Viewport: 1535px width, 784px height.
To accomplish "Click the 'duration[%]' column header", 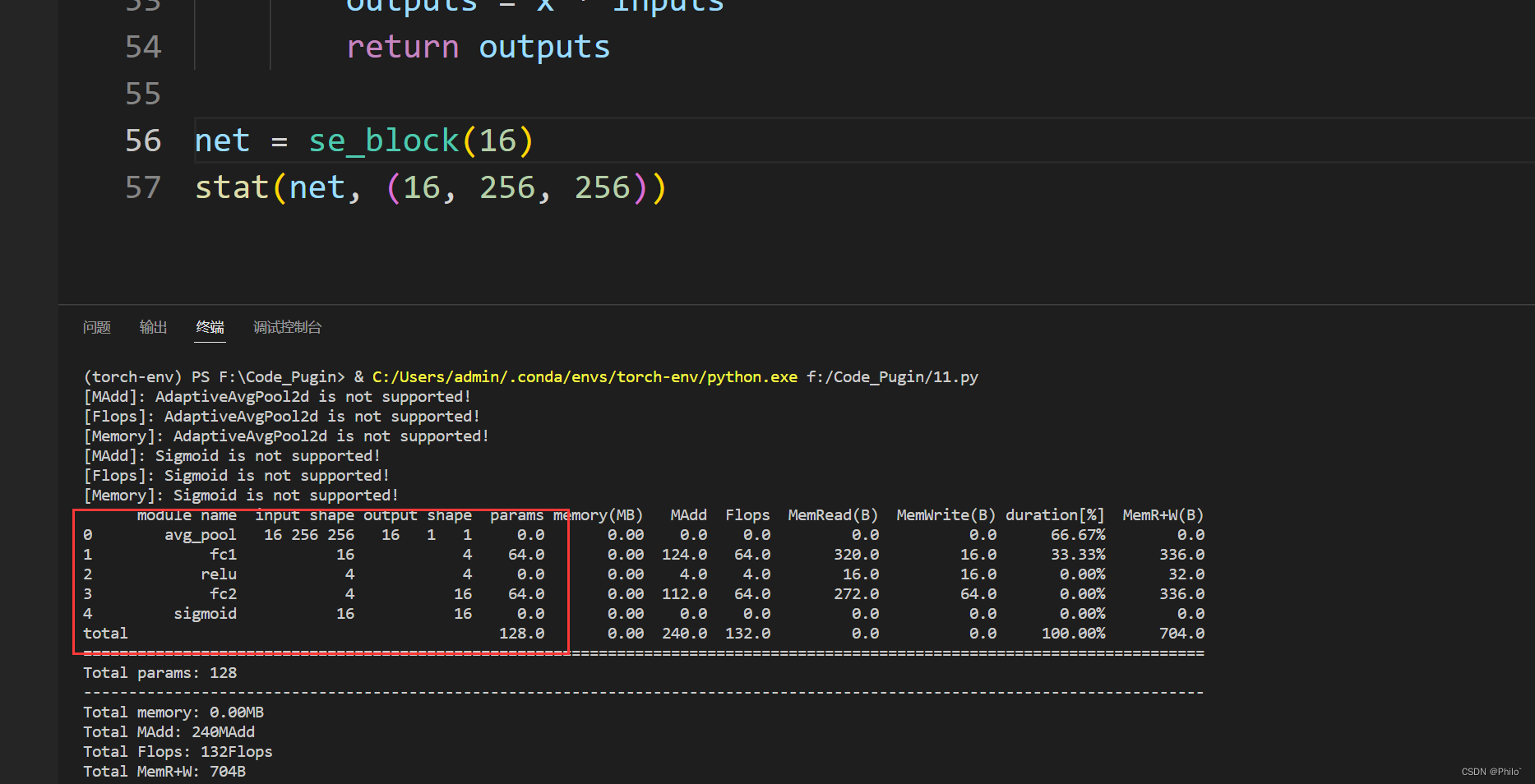I will 1055,515.
